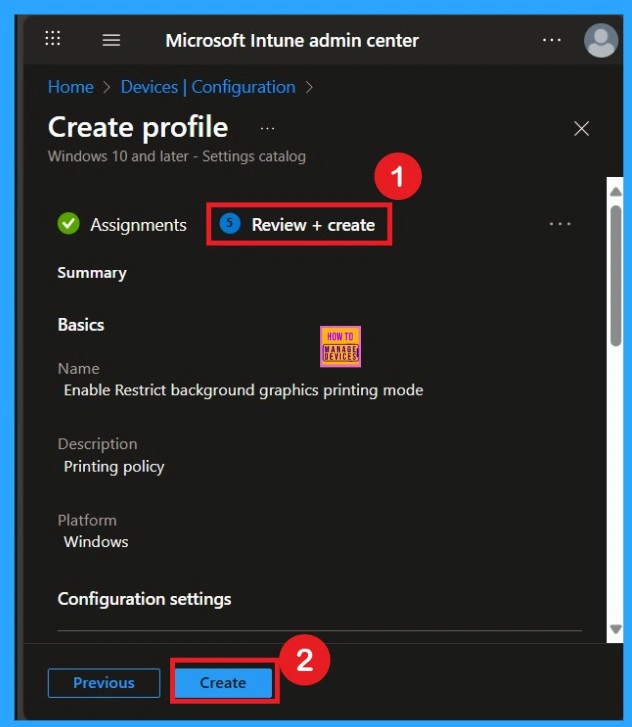
Task: Open the hamburger navigation menu
Action: click(111, 40)
